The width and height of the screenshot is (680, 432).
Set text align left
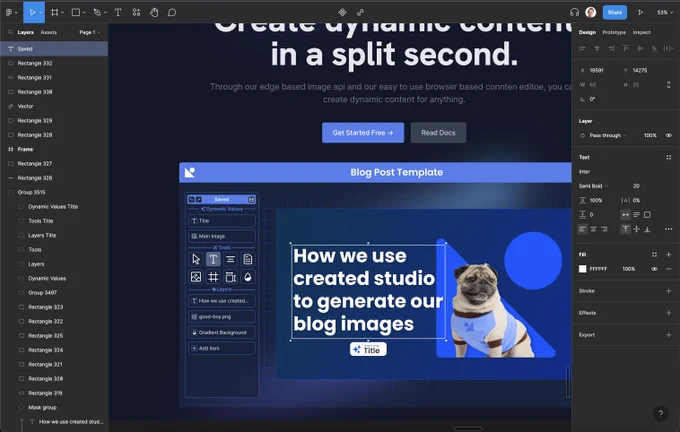pyautogui.click(x=582, y=229)
